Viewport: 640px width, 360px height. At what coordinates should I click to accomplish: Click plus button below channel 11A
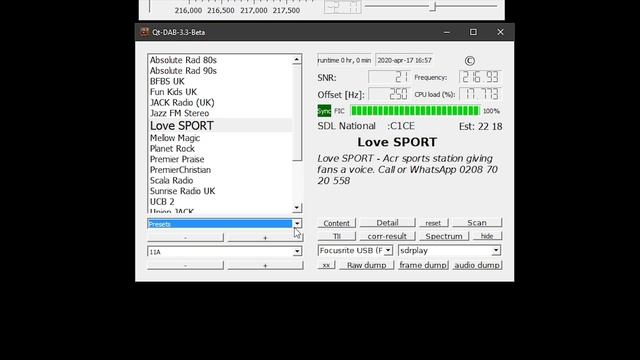[x=265, y=265]
